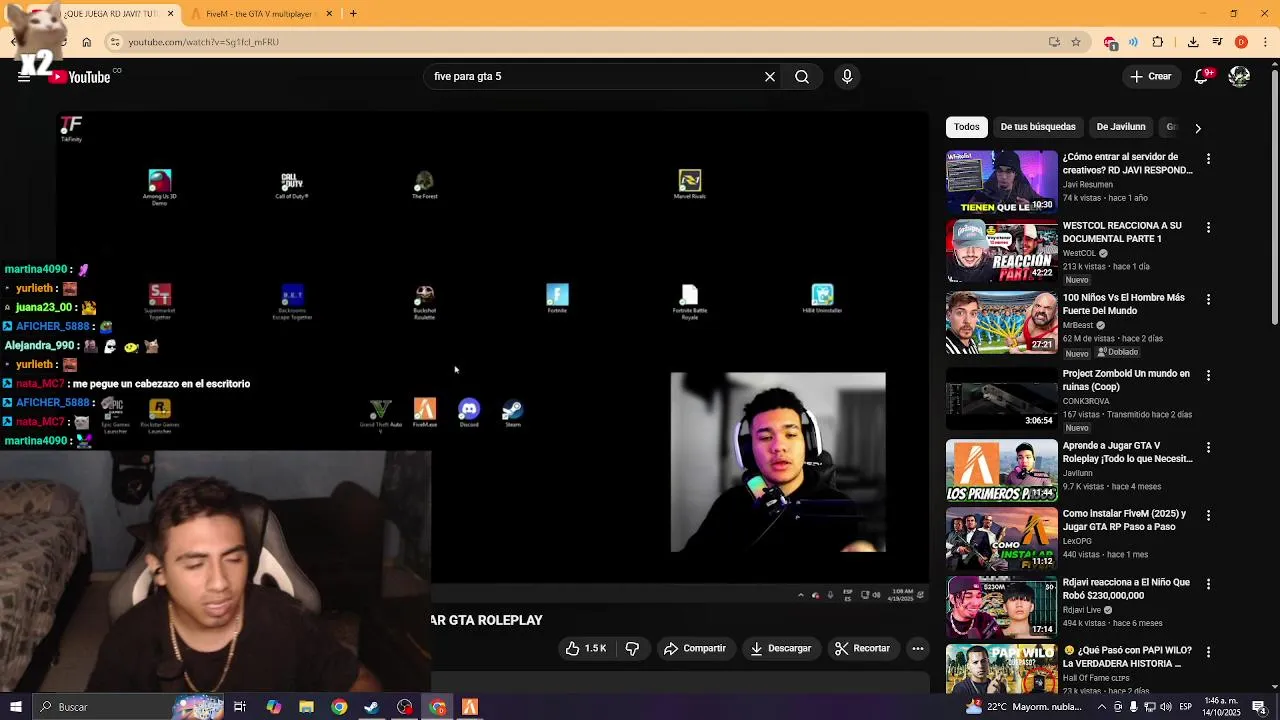This screenshot has height=720, width=1280.
Task: Open the WESTCOL REACCIÓN PART thumbnail
Action: (1001, 251)
